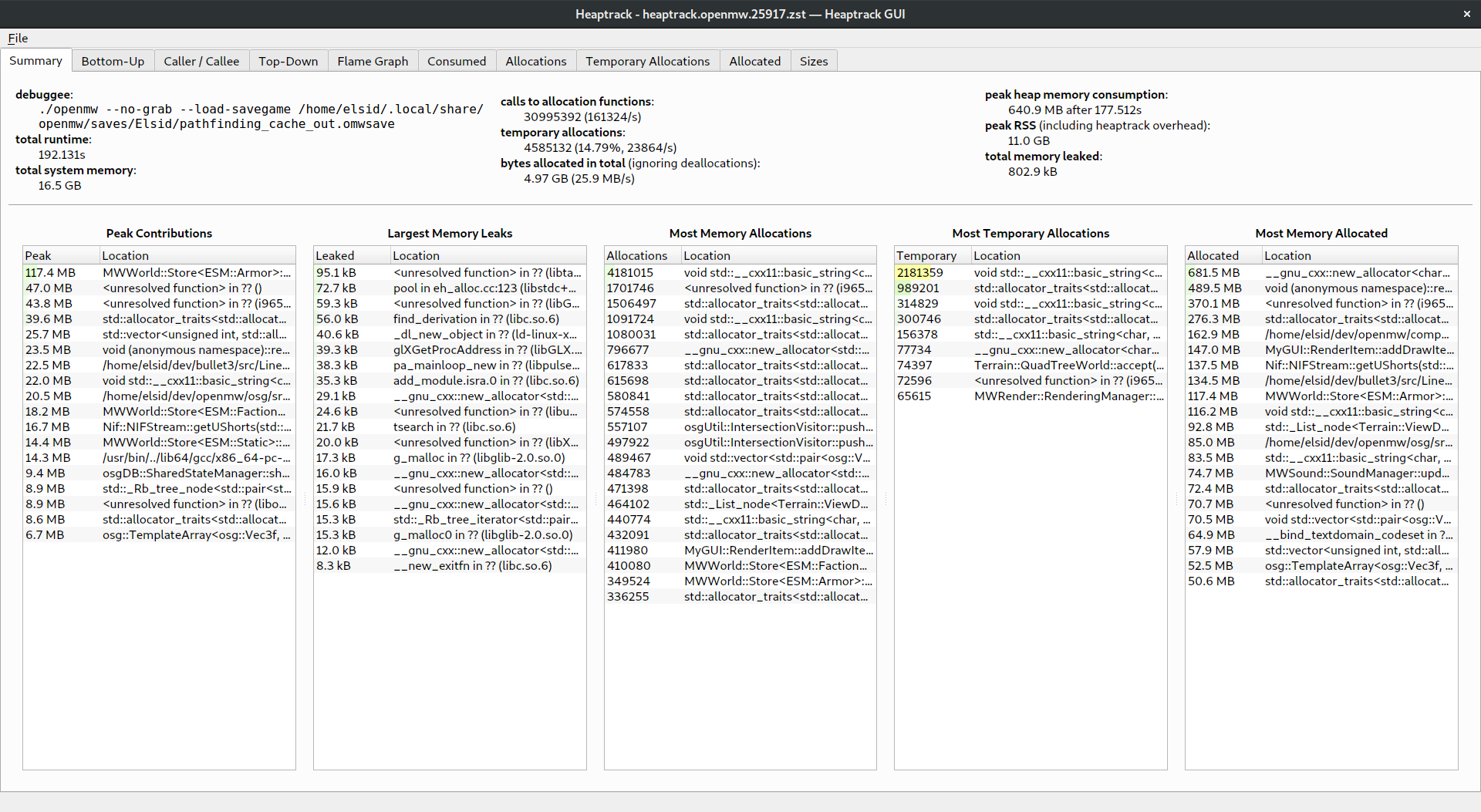Select Nif::NIFStream::getUShorts in Peak Contributions
Viewport: 1481px width, 812px height.
click(197, 426)
